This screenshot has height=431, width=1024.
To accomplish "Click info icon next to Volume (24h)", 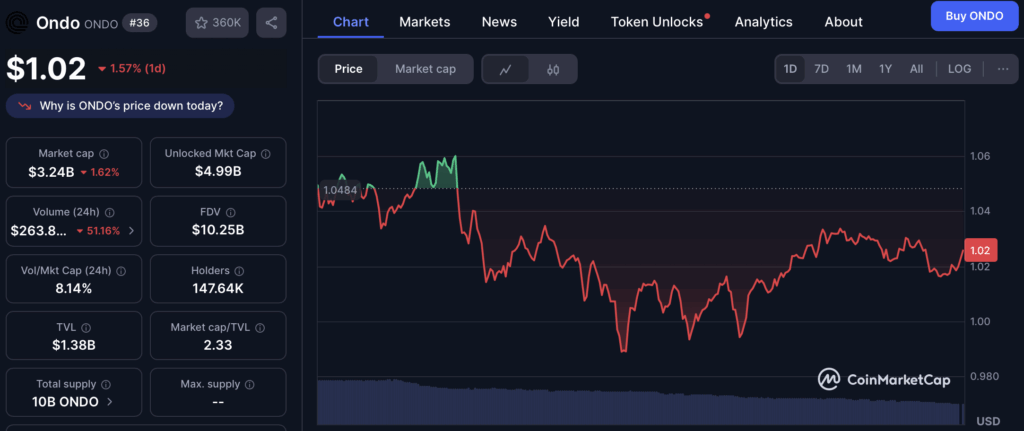I will tap(110, 212).
